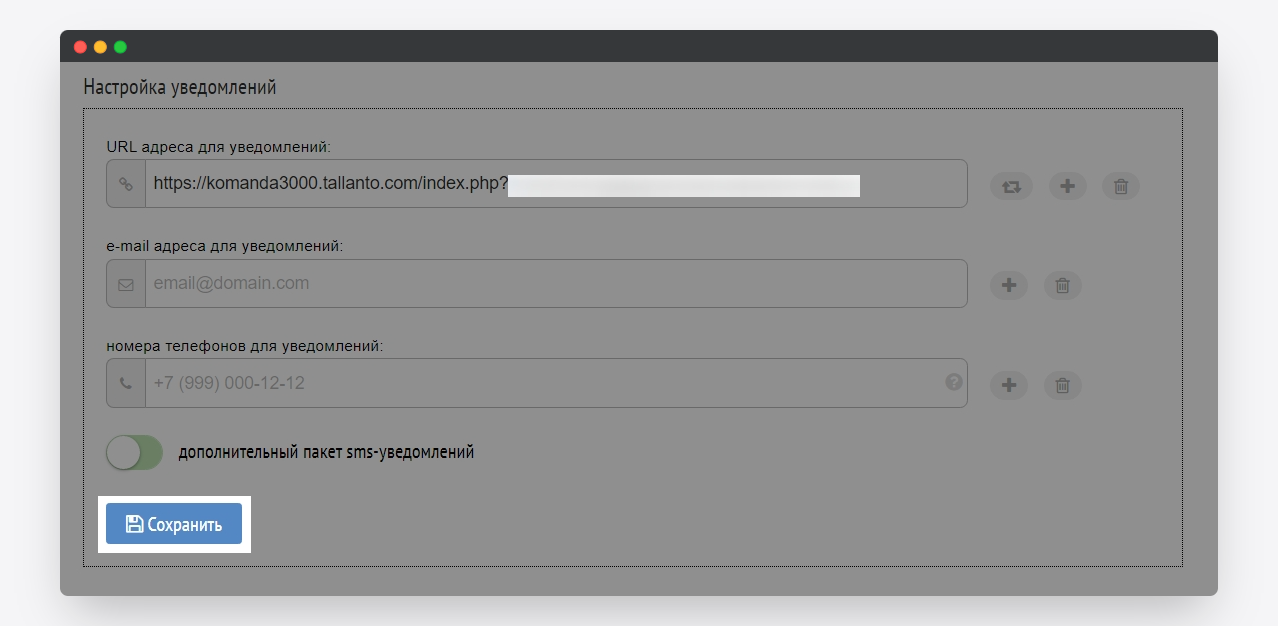
Task: Maximize the window with the green button
Action: point(120,47)
